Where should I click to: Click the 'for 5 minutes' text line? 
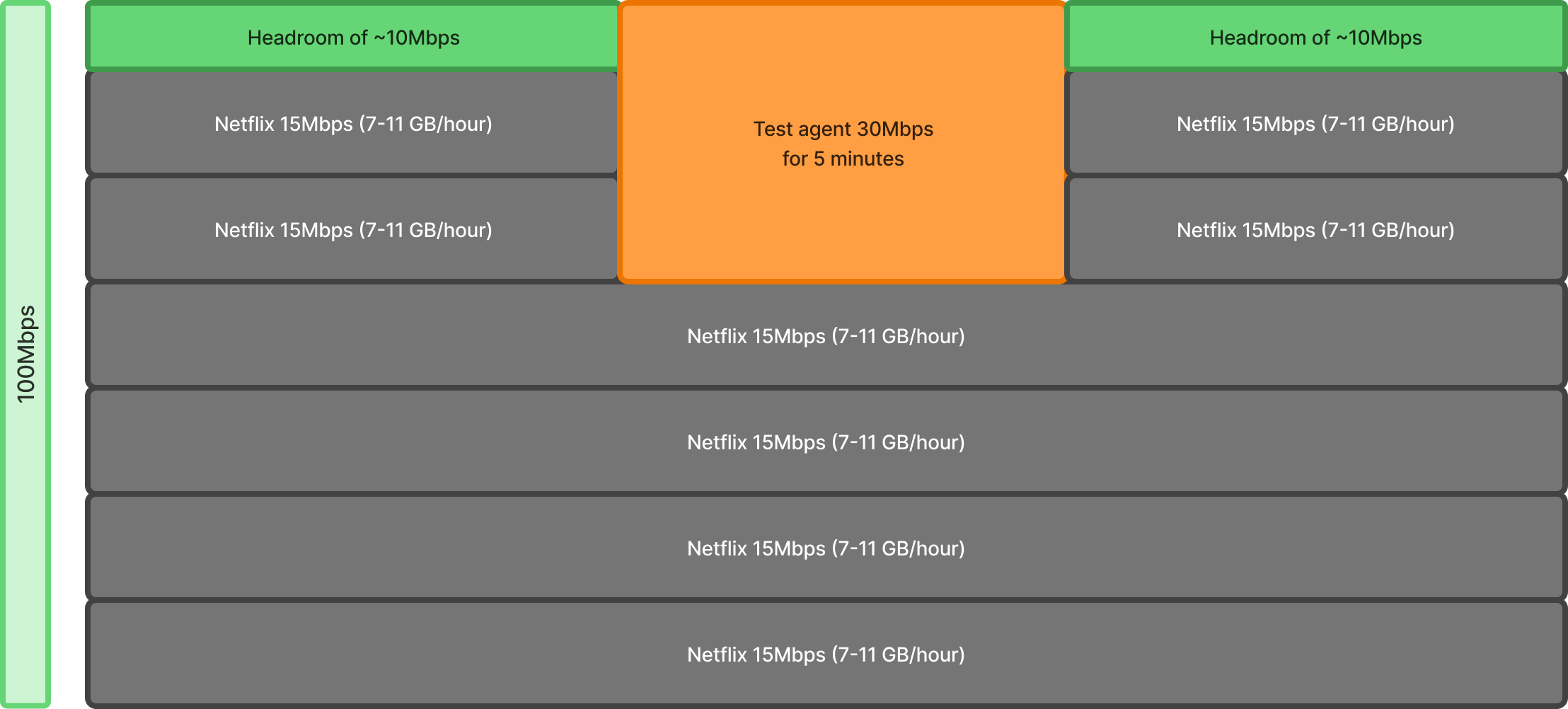click(x=843, y=158)
